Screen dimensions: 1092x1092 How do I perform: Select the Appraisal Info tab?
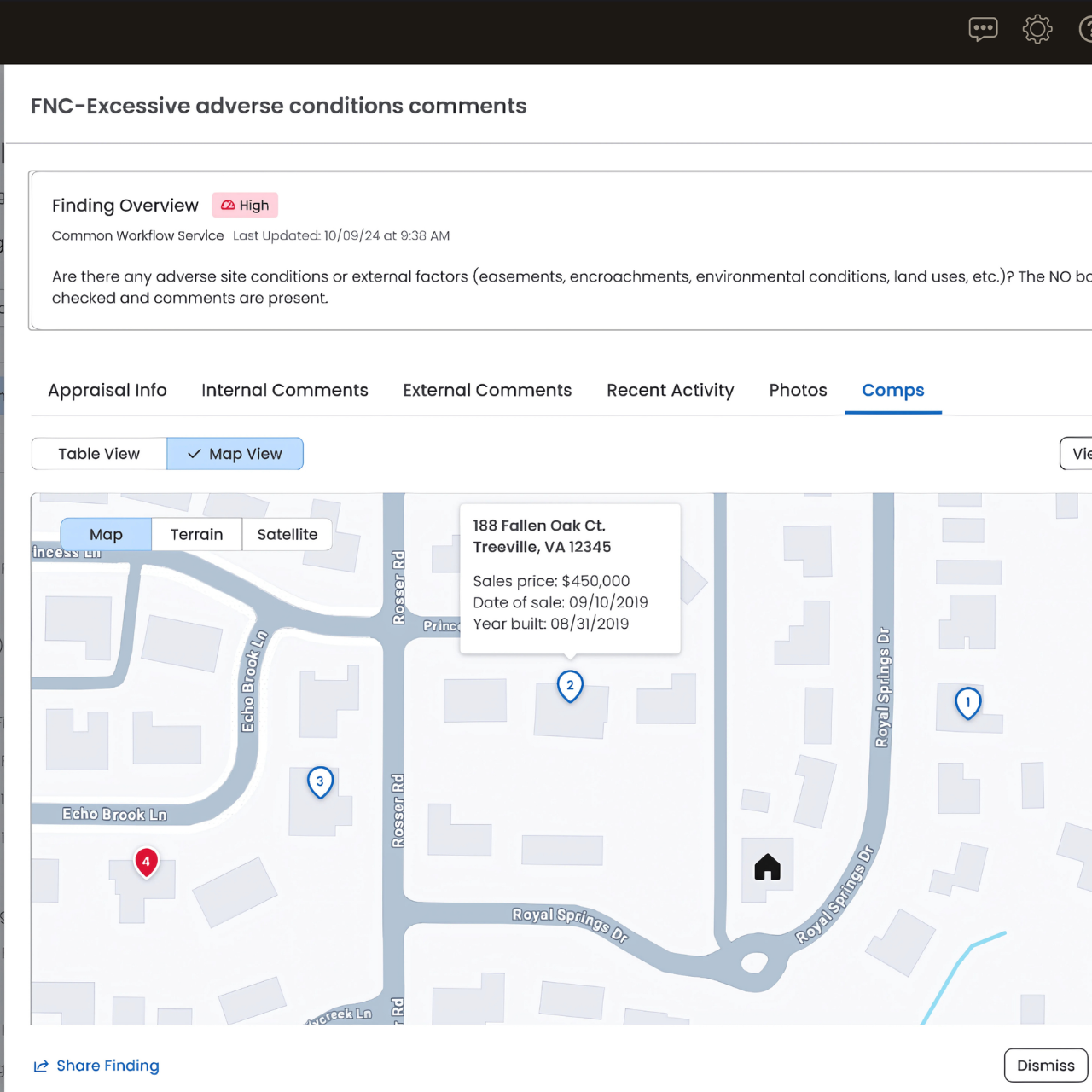(107, 390)
